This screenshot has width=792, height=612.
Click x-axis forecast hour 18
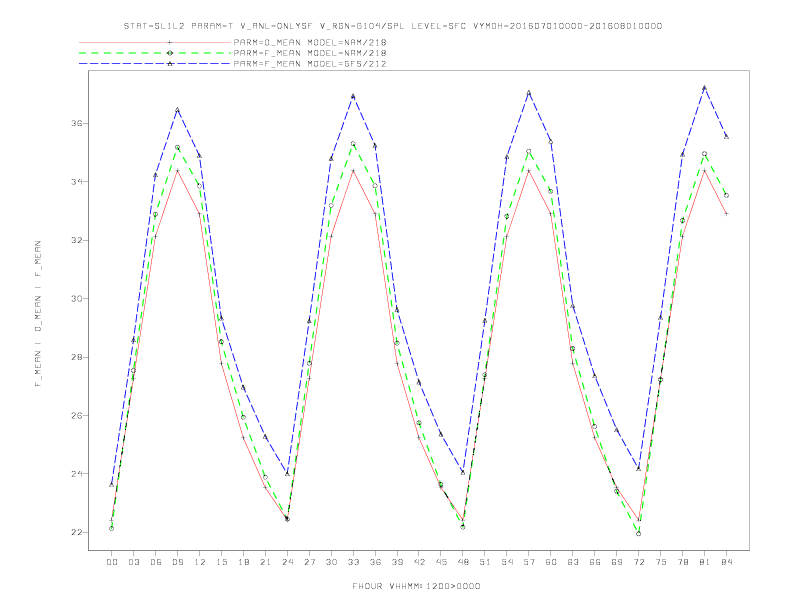243,562
